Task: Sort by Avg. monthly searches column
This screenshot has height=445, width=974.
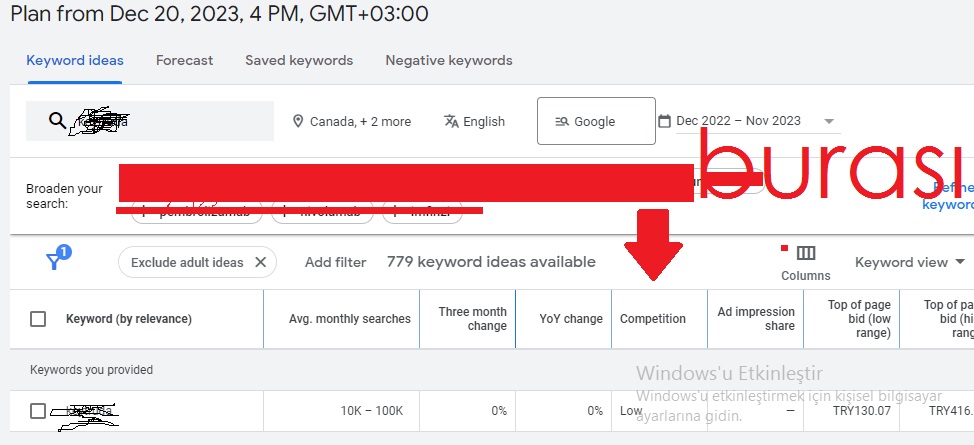Action: [x=350, y=319]
